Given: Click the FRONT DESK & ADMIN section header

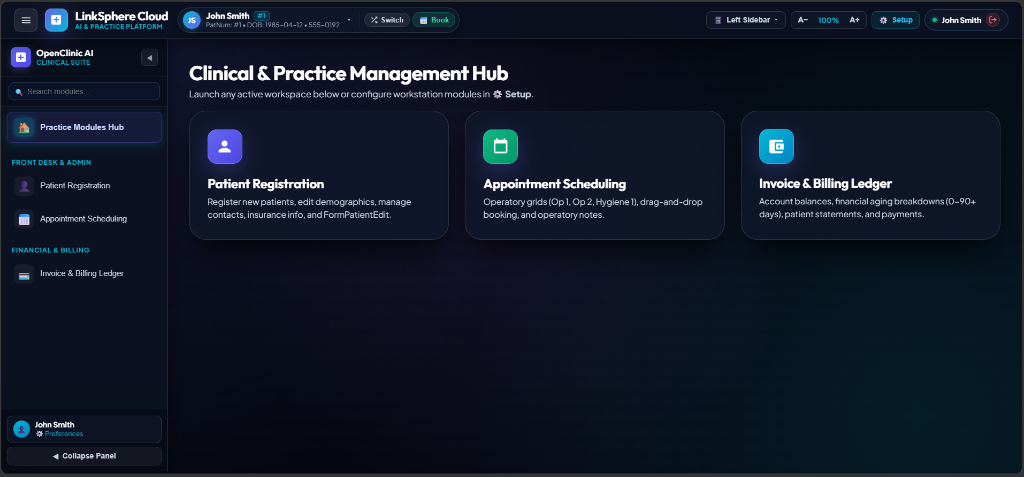Looking at the screenshot, I should coord(52,162).
